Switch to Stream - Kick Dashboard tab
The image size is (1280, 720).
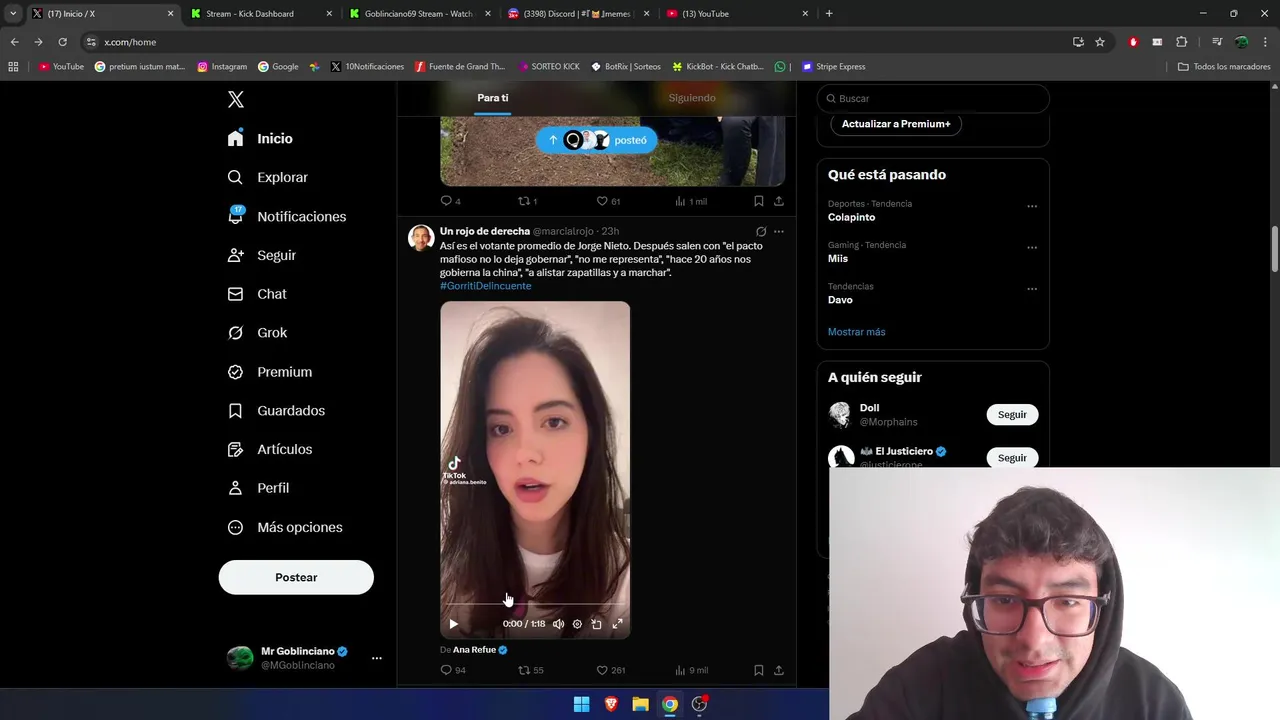coord(261,14)
